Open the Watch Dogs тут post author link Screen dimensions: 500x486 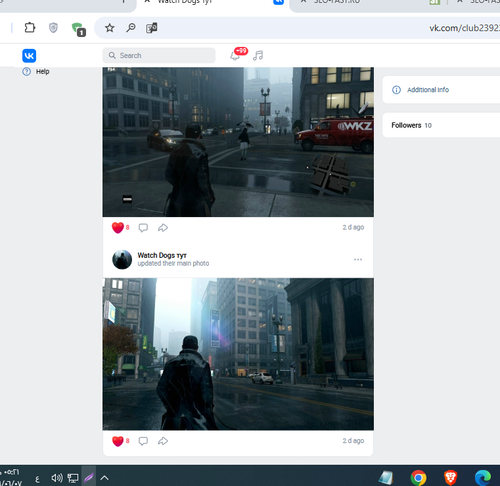click(162, 255)
